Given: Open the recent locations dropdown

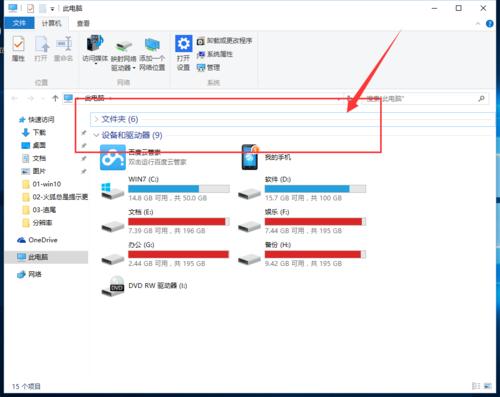Looking at the screenshot, I should coord(43,99).
